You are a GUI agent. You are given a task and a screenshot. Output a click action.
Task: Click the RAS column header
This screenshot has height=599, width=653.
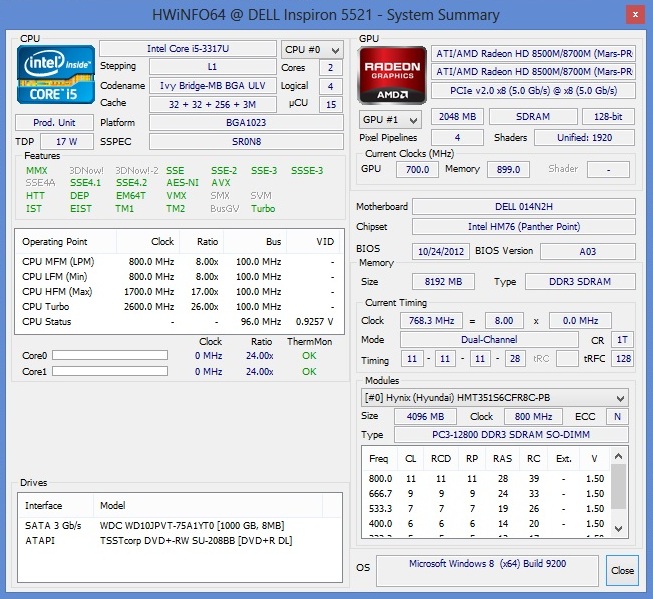pos(503,459)
